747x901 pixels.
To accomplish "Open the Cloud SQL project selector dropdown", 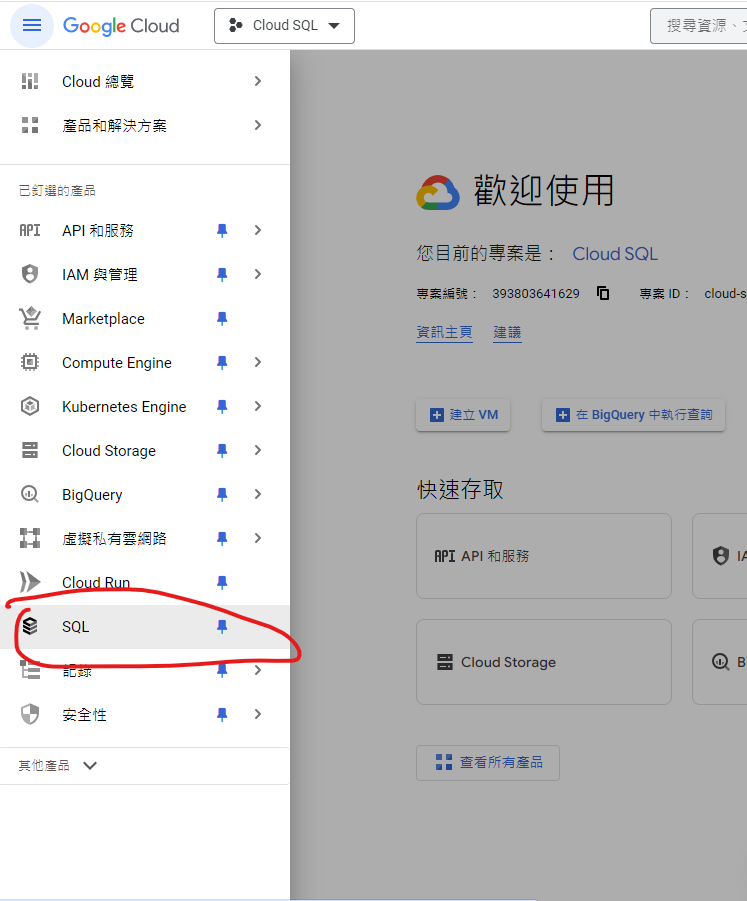I will (x=285, y=26).
